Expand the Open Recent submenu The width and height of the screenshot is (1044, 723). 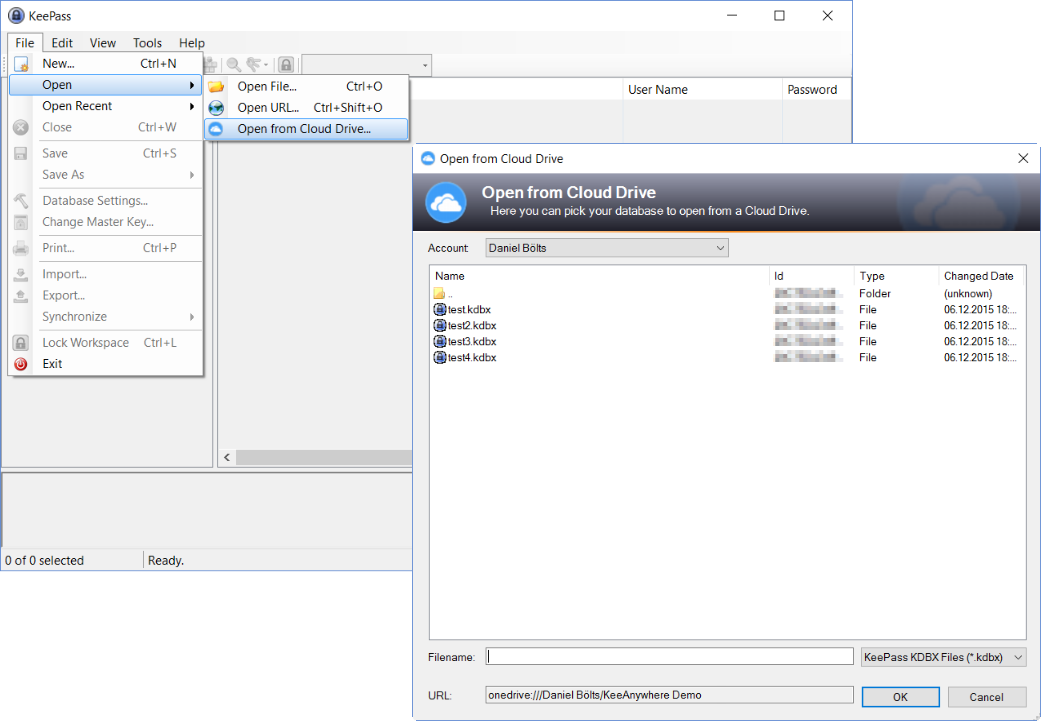click(107, 107)
